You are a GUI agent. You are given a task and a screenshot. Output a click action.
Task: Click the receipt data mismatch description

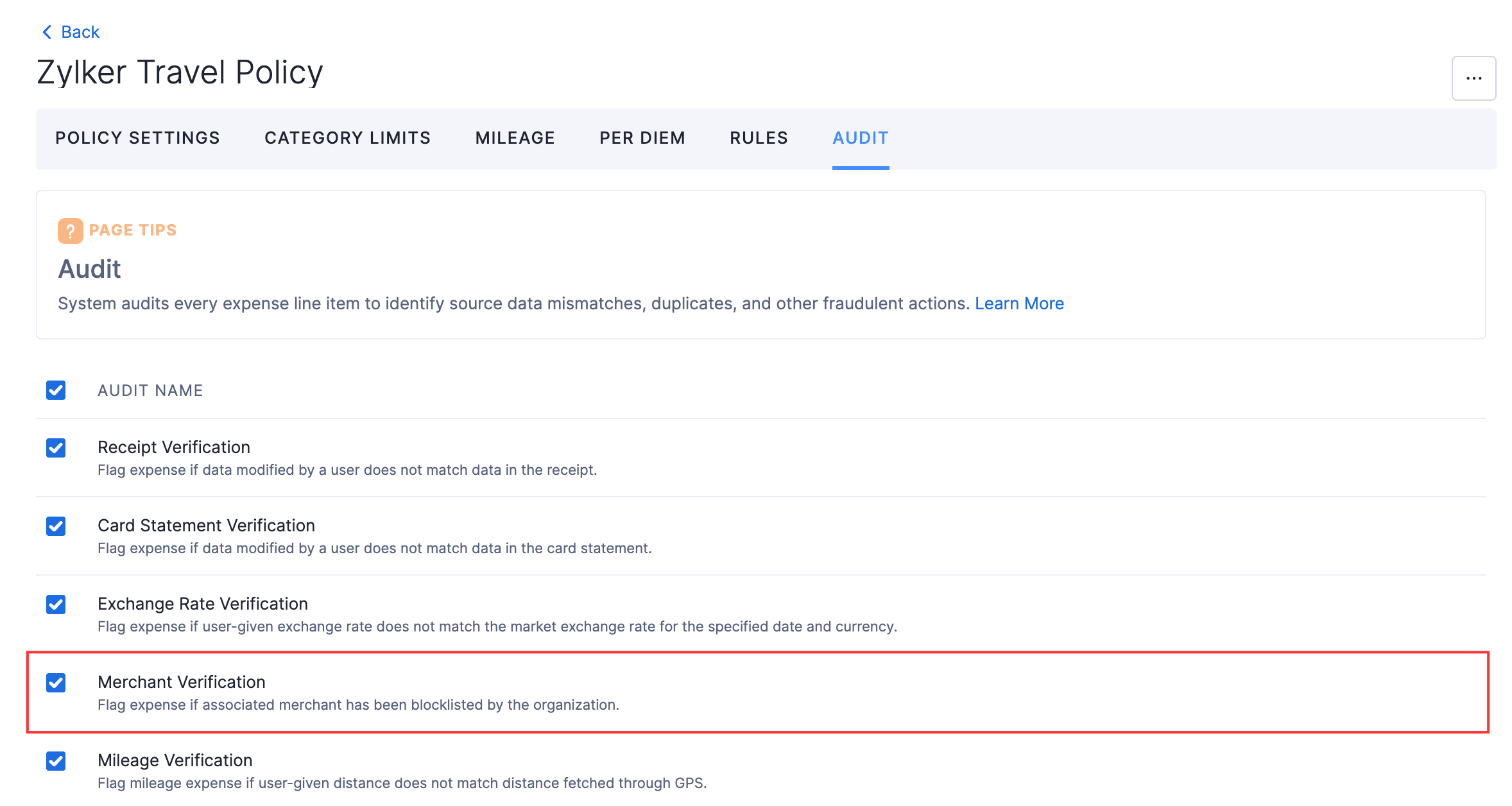point(347,470)
